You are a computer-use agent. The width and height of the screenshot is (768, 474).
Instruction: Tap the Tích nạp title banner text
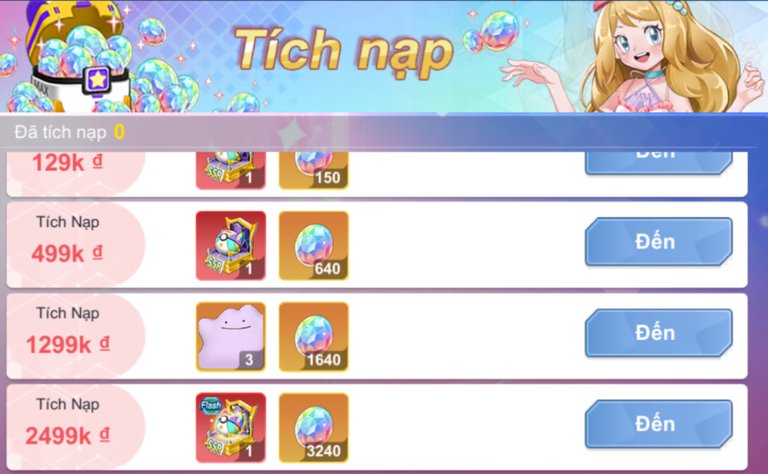[344, 51]
